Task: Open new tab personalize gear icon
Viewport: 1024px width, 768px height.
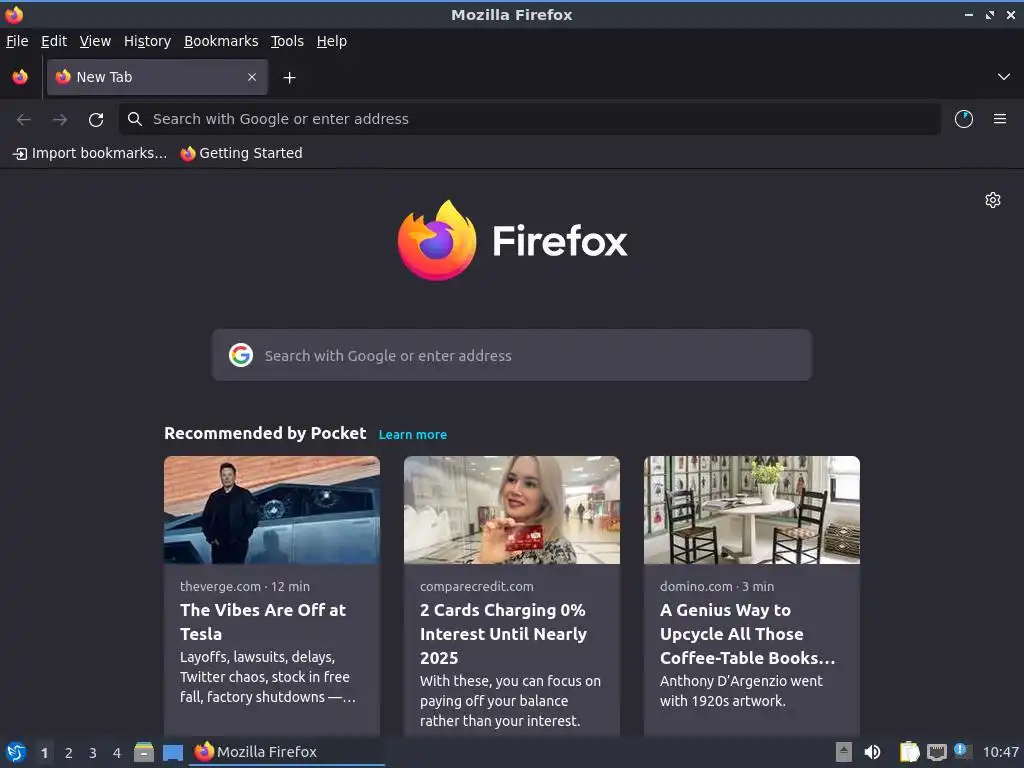Action: [x=993, y=200]
